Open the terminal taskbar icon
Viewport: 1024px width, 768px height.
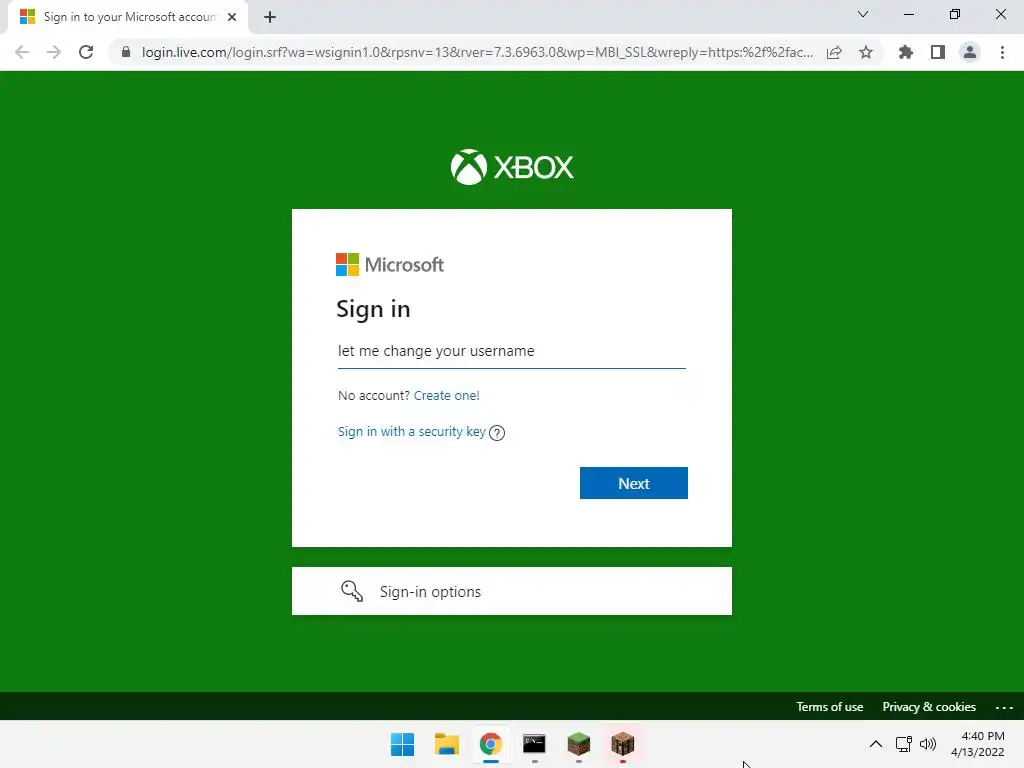[x=534, y=744]
